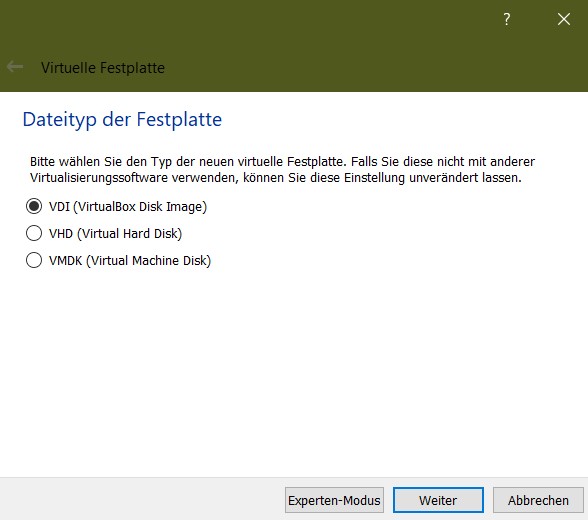
Task: Click the Dateityp der Festplatte heading
Action: [122, 120]
